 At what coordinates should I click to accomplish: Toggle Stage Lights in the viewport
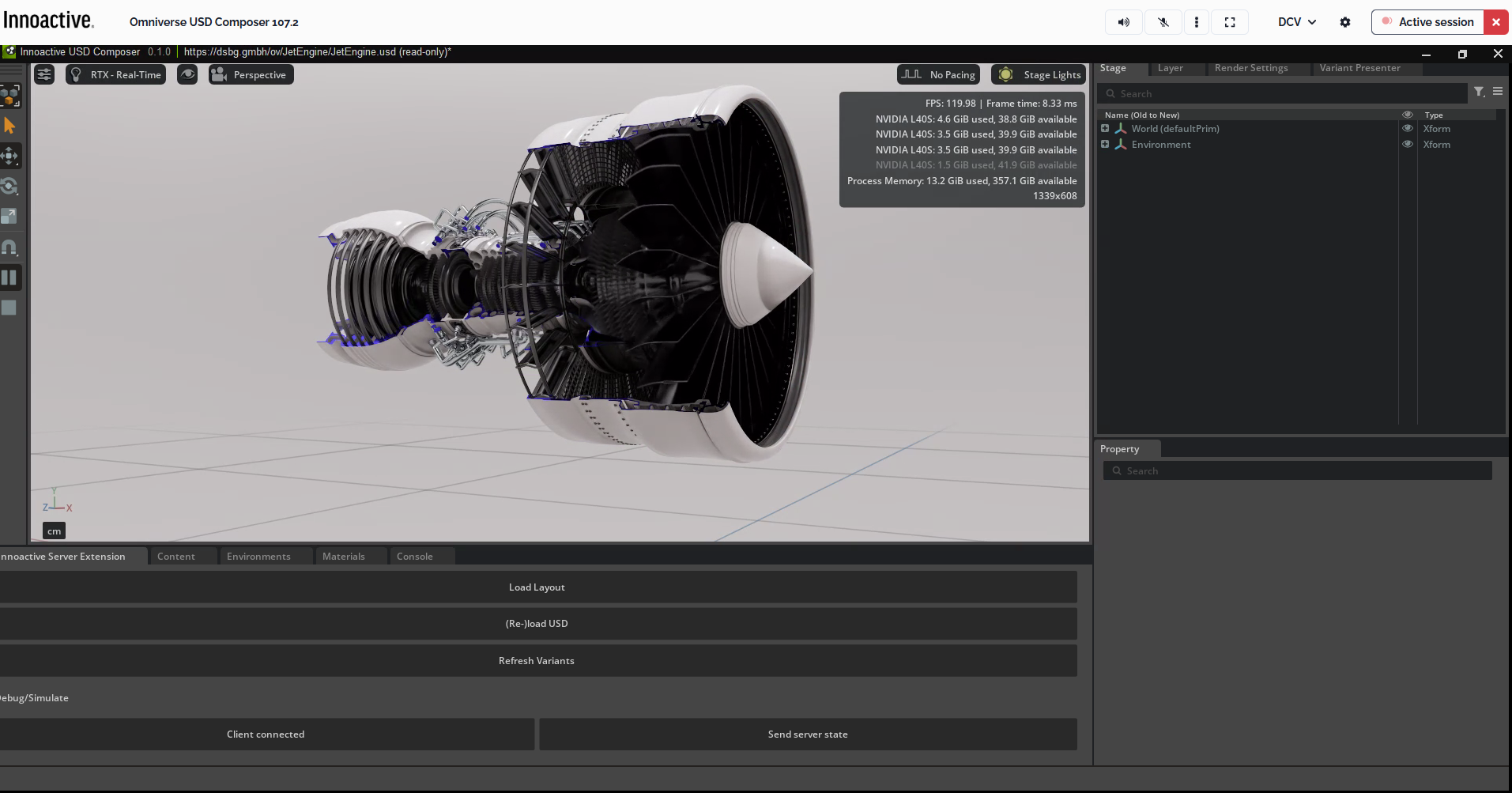pyautogui.click(x=1039, y=74)
